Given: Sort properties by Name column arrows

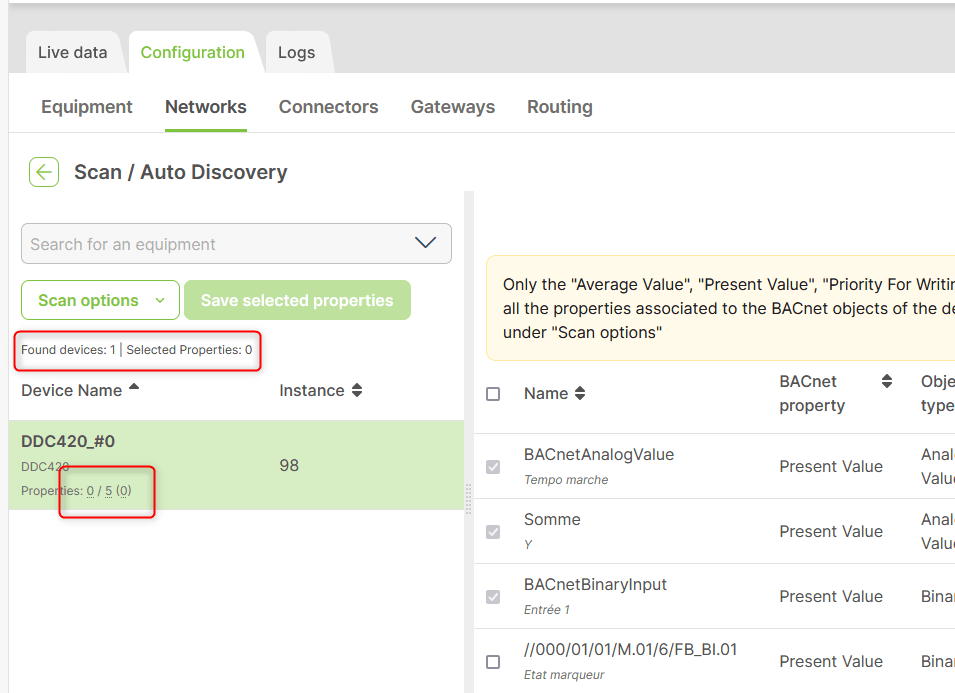Looking at the screenshot, I should click(580, 394).
